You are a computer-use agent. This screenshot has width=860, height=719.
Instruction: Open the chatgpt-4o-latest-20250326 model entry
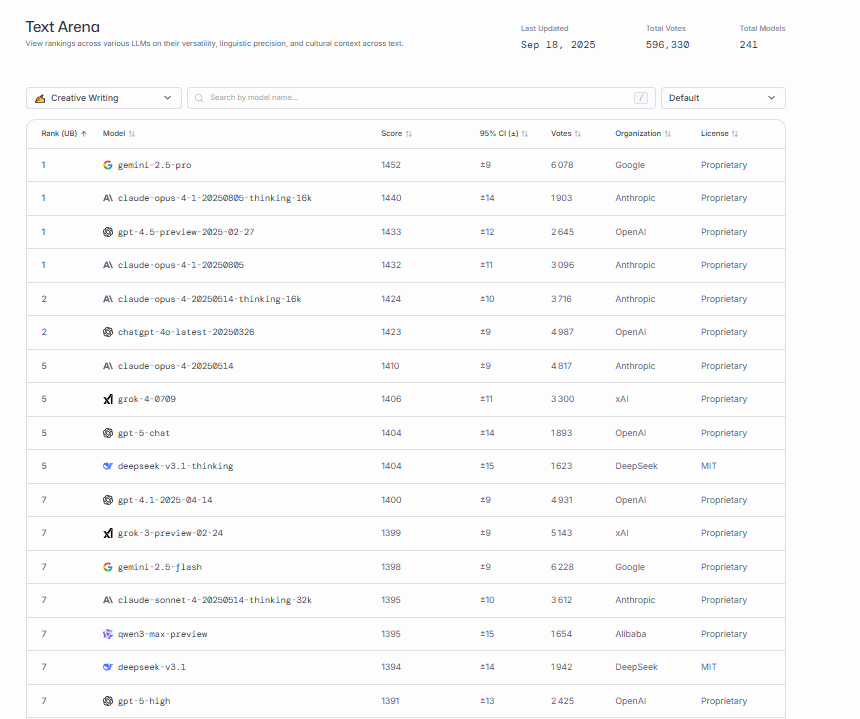[x=185, y=332]
